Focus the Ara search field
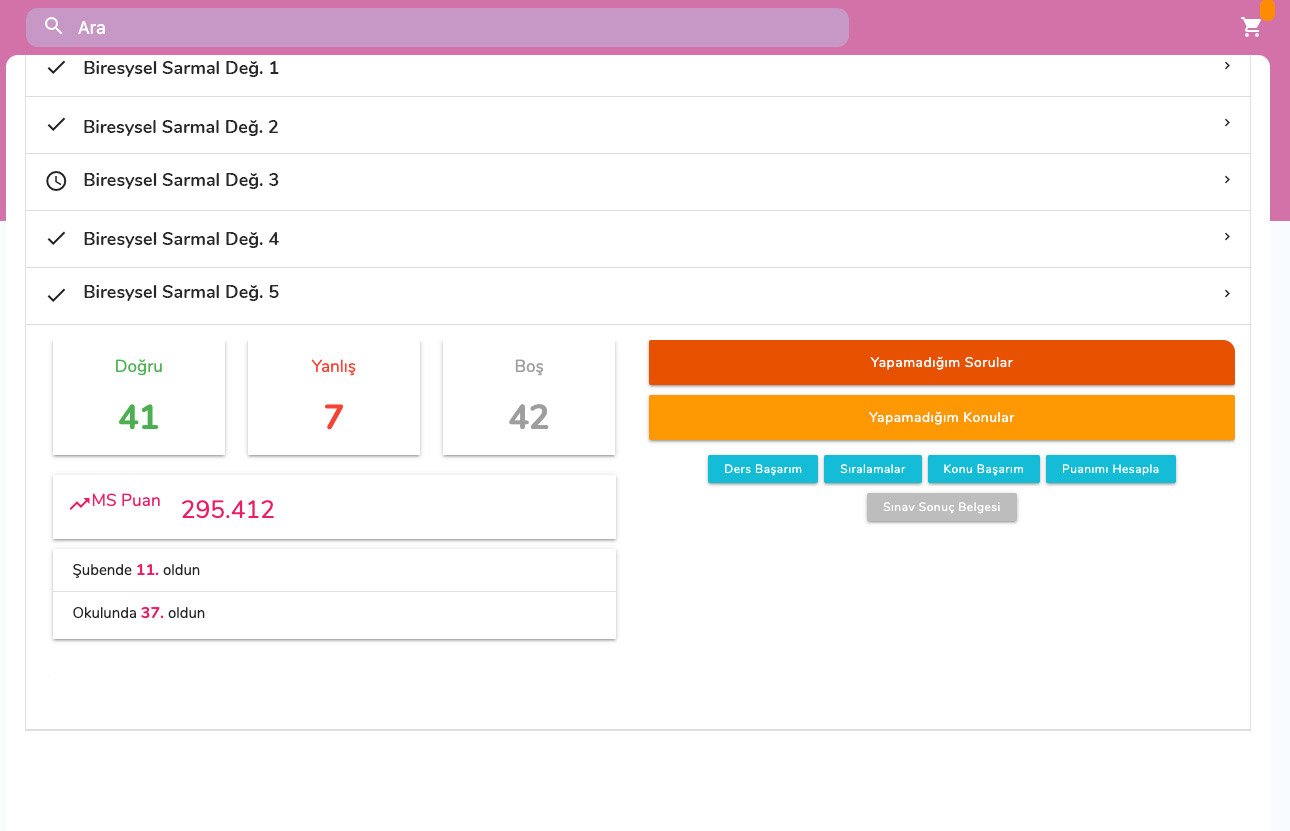The image size is (1290, 831). tap(450, 27)
